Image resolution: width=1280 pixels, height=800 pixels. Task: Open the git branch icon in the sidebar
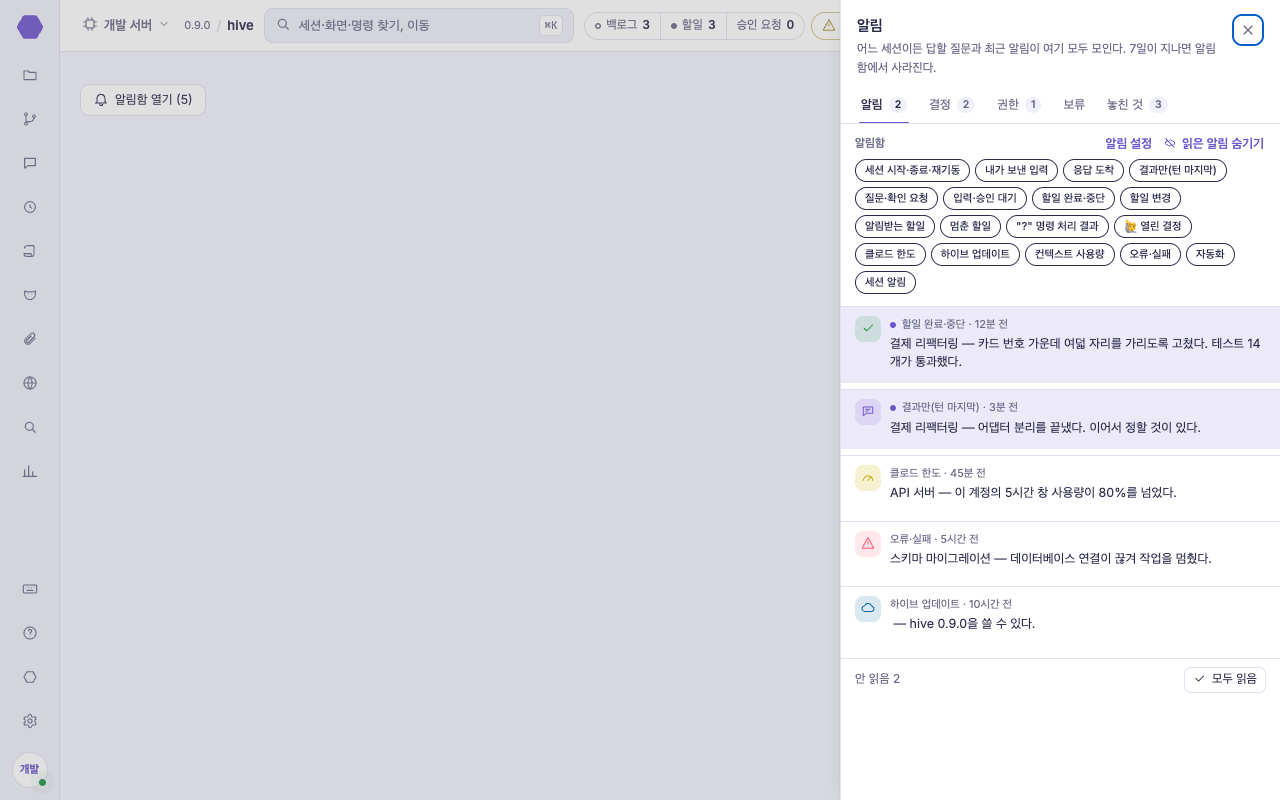click(30, 119)
